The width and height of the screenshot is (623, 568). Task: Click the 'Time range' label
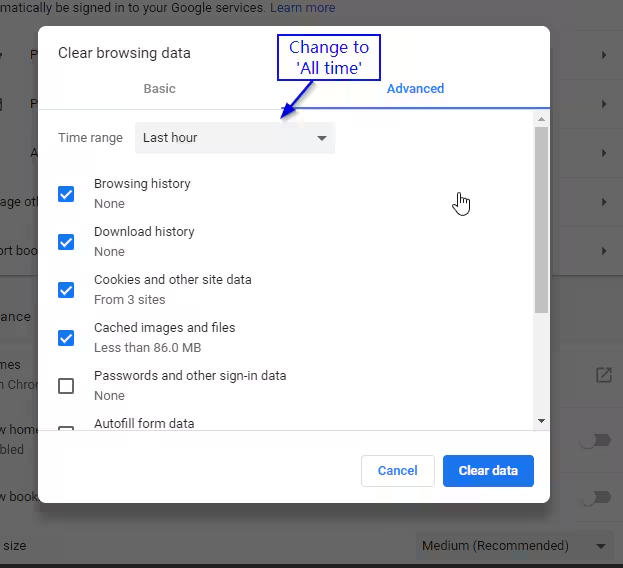click(90, 138)
